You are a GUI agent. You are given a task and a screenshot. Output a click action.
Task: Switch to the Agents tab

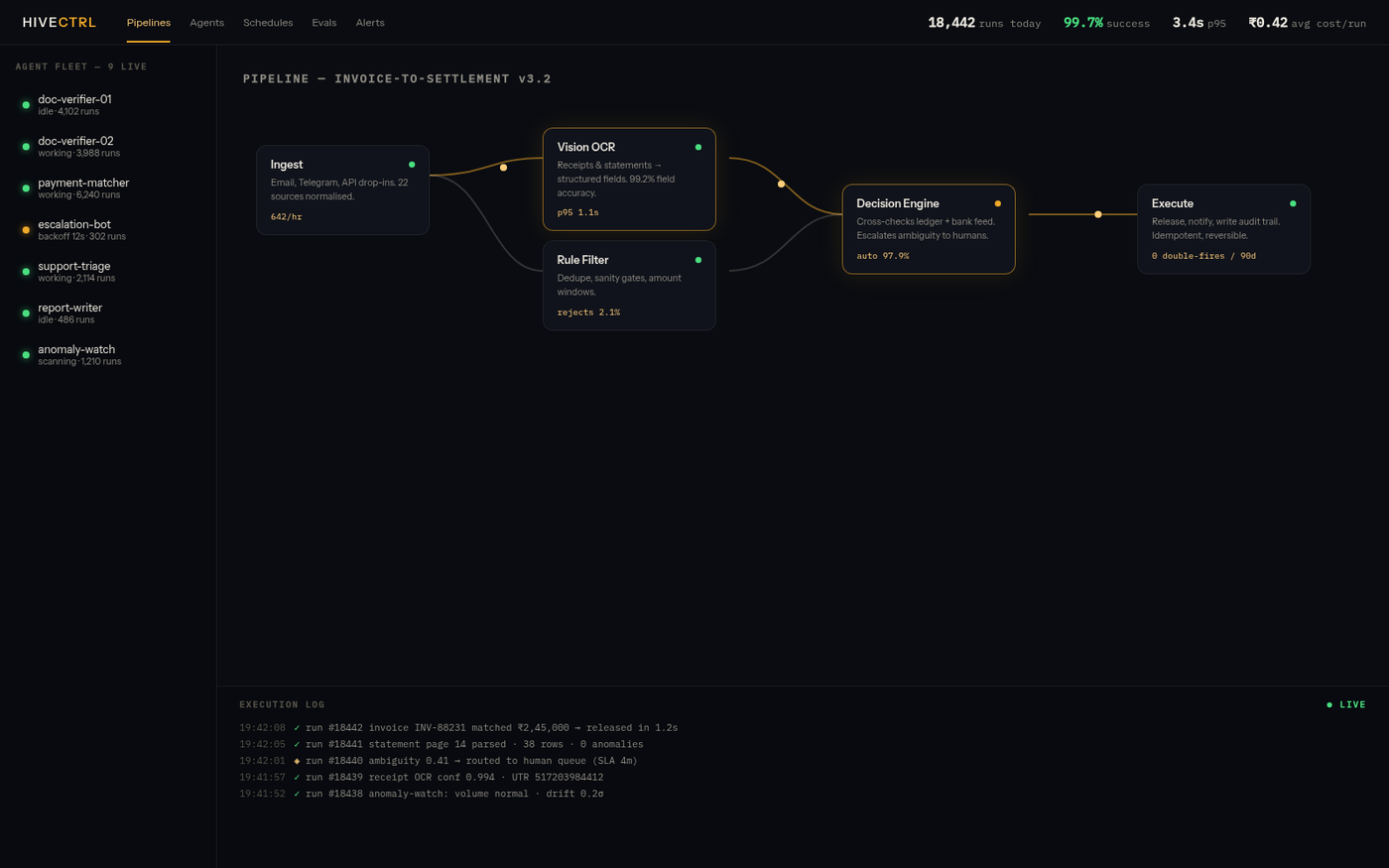point(206,22)
